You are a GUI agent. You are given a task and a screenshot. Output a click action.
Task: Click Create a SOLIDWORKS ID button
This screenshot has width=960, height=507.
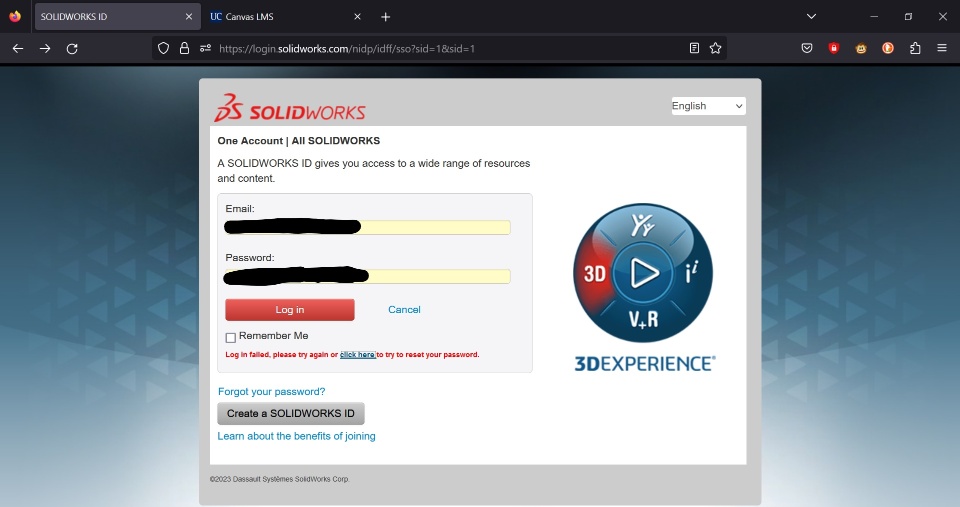point(291,413)
